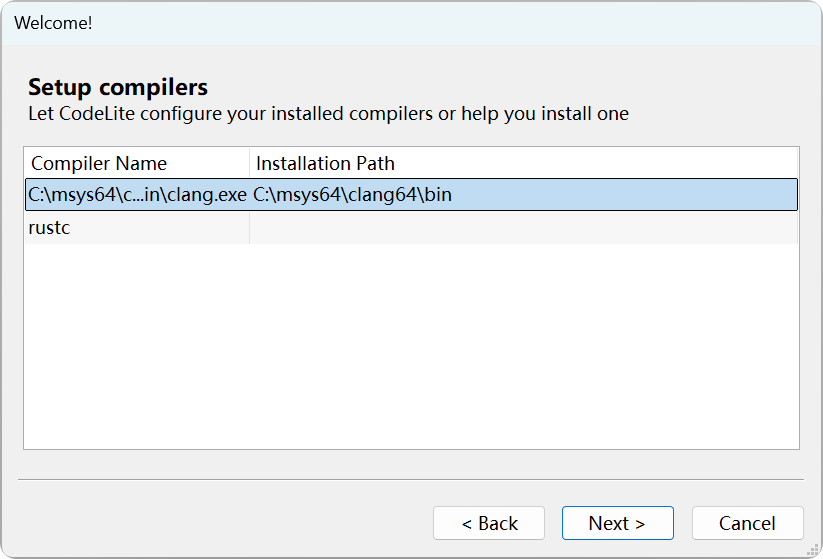Click the divider between the column headers
823x559 pixels.
(249, 163)
